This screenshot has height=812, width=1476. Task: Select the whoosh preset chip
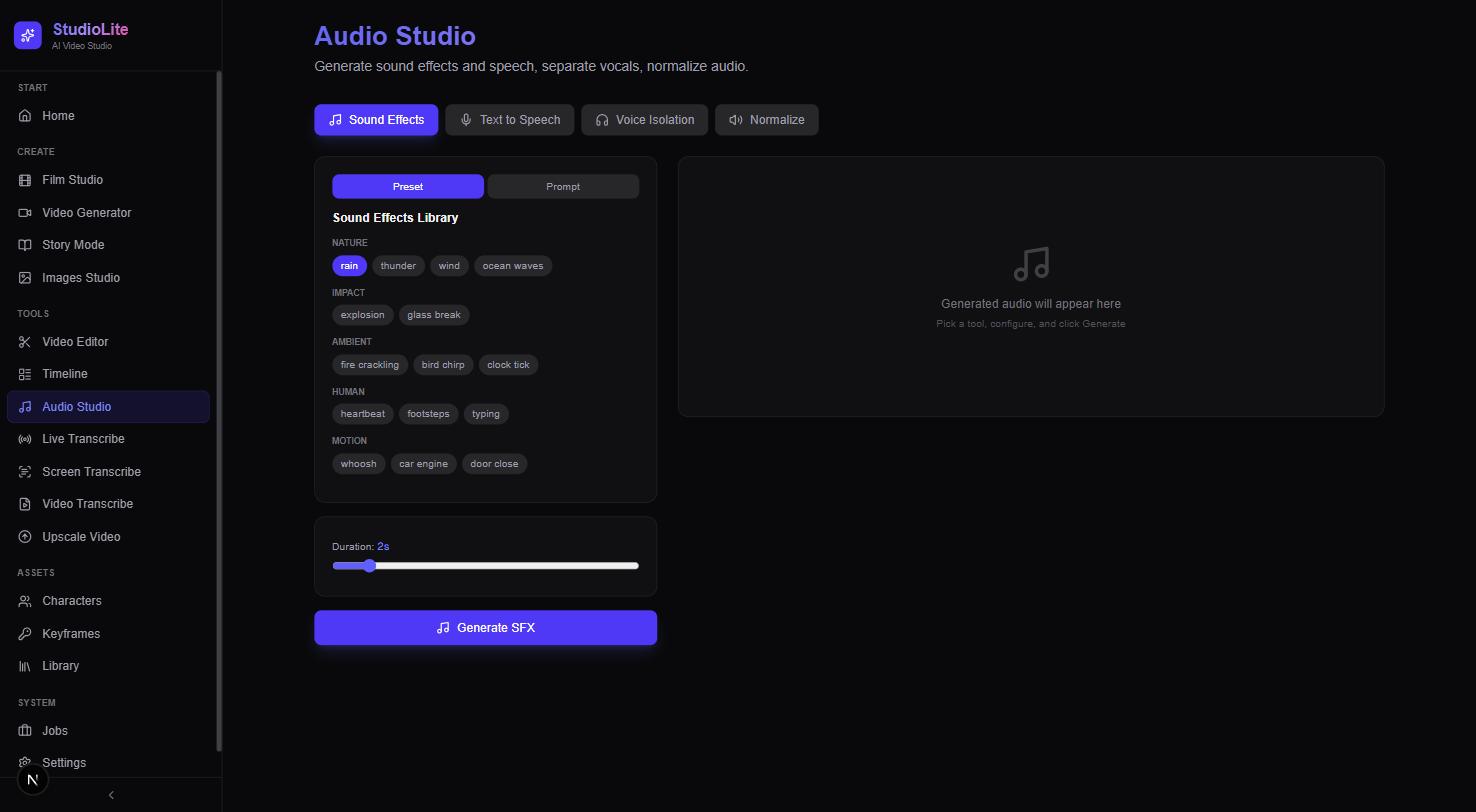pos(359,464)
